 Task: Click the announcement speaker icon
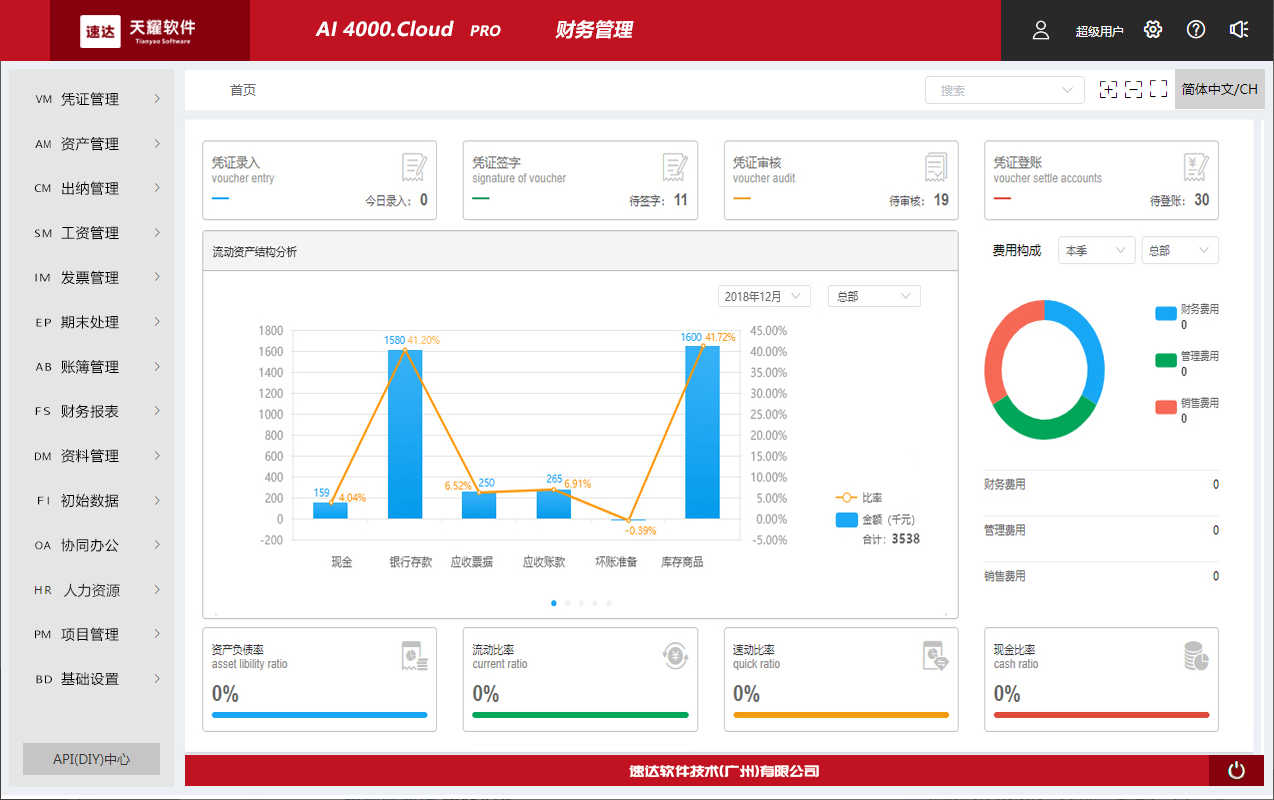pos(1239,30)
